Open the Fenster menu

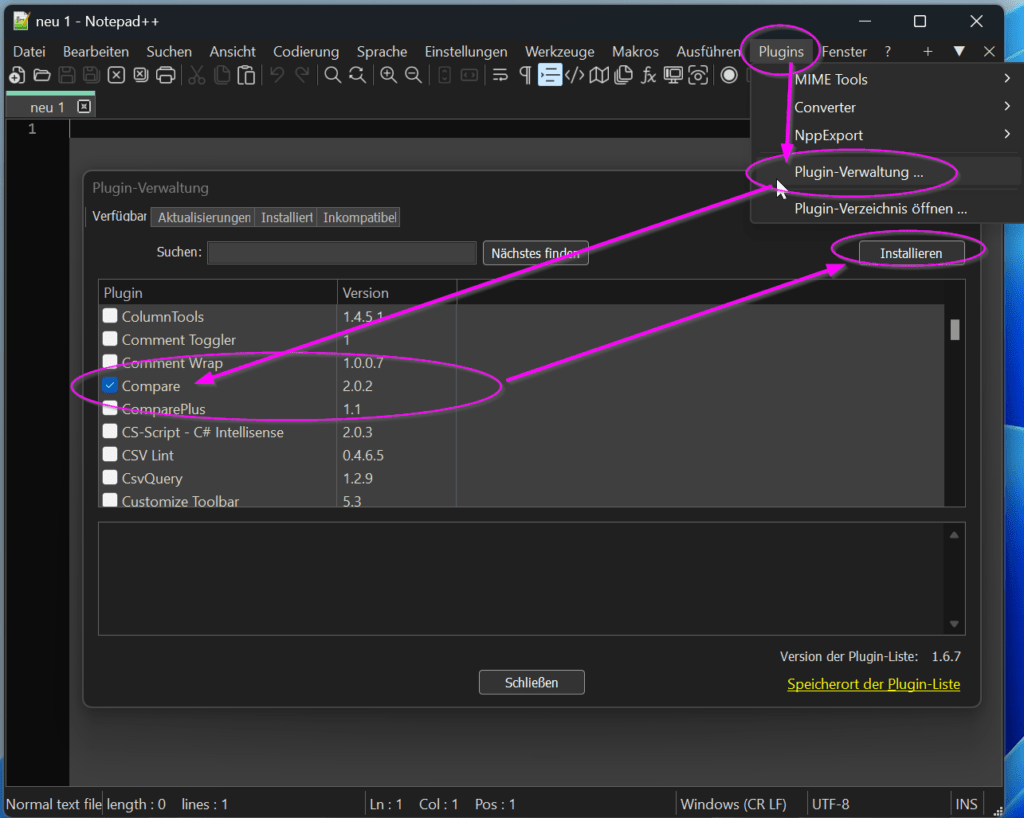[844, 52]
